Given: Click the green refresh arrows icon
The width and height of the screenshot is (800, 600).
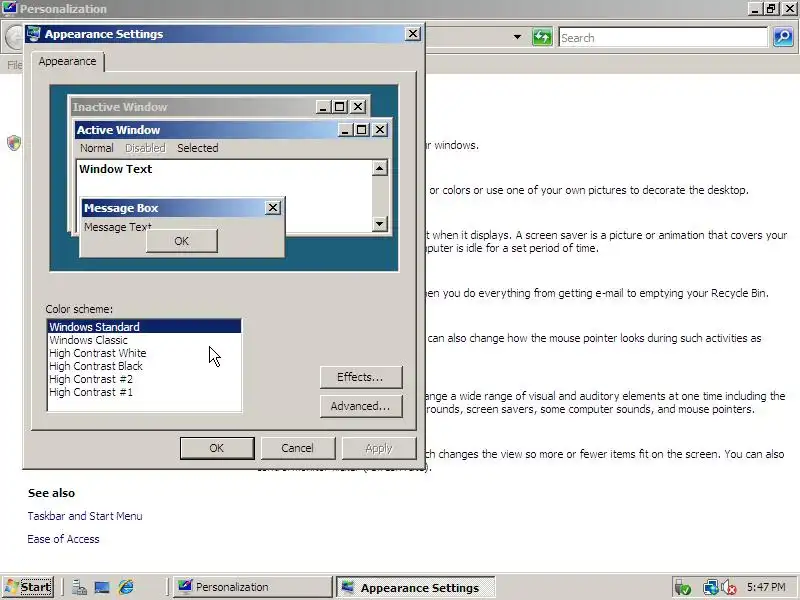Looking at the screenshot, I should (542, 38).
